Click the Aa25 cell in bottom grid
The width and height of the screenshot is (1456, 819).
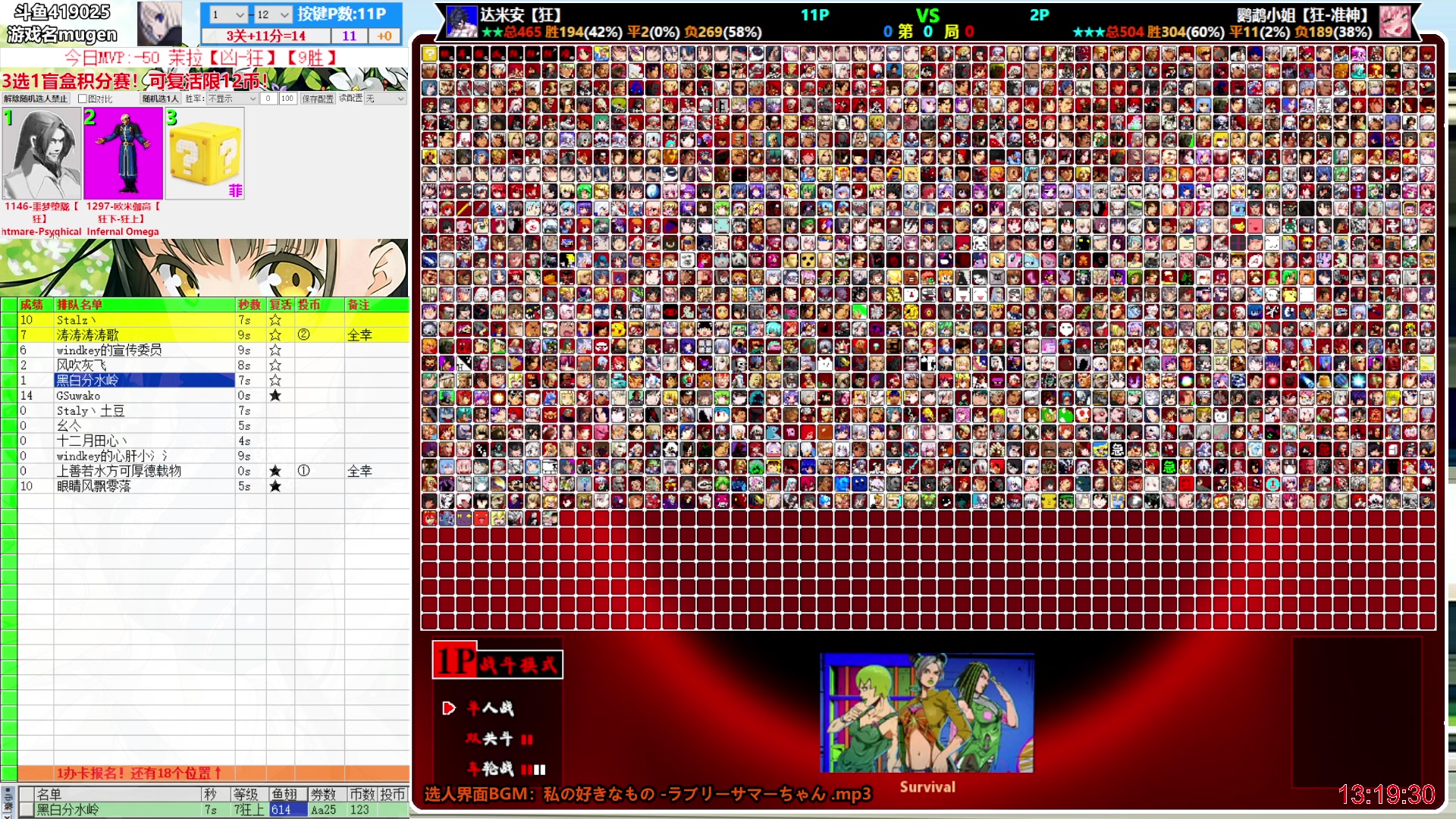click(x=326, y=810)
